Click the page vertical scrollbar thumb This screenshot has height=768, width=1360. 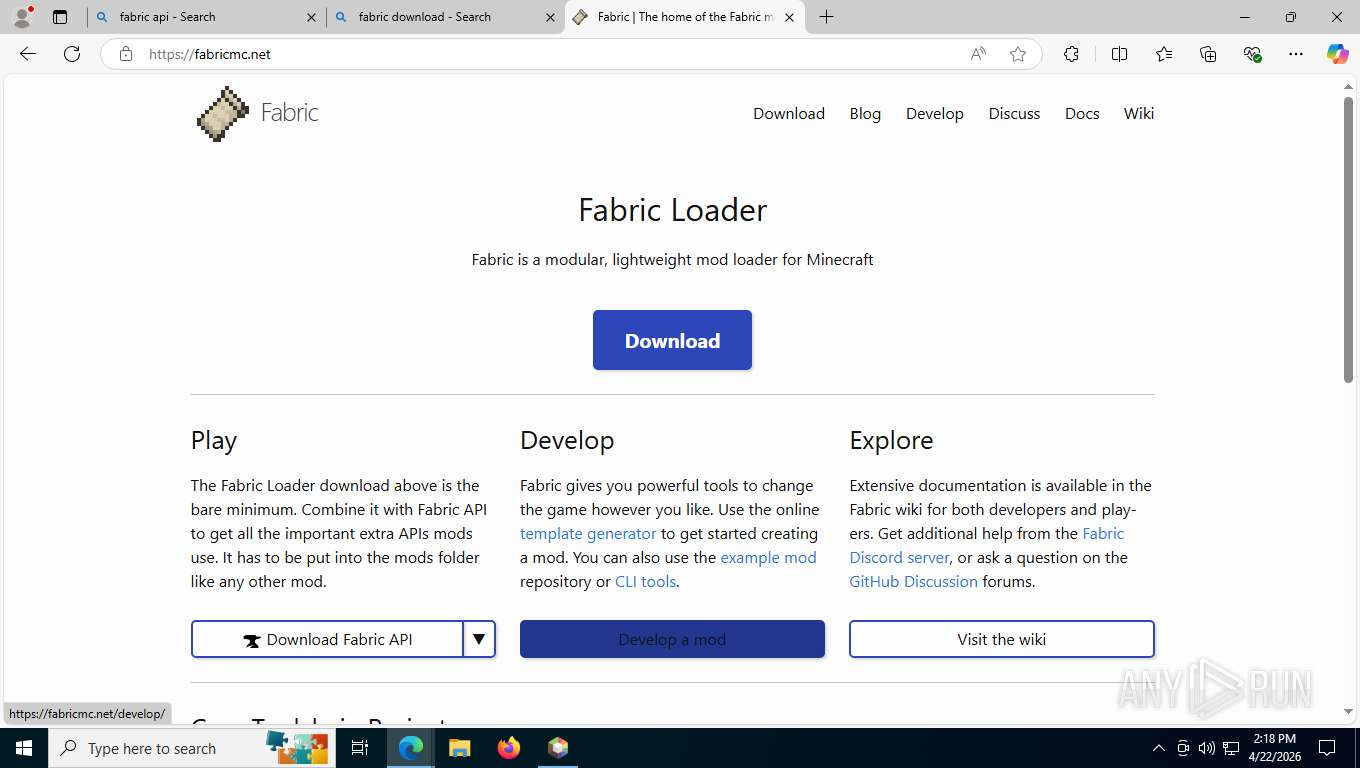[x=1348, y=239]
